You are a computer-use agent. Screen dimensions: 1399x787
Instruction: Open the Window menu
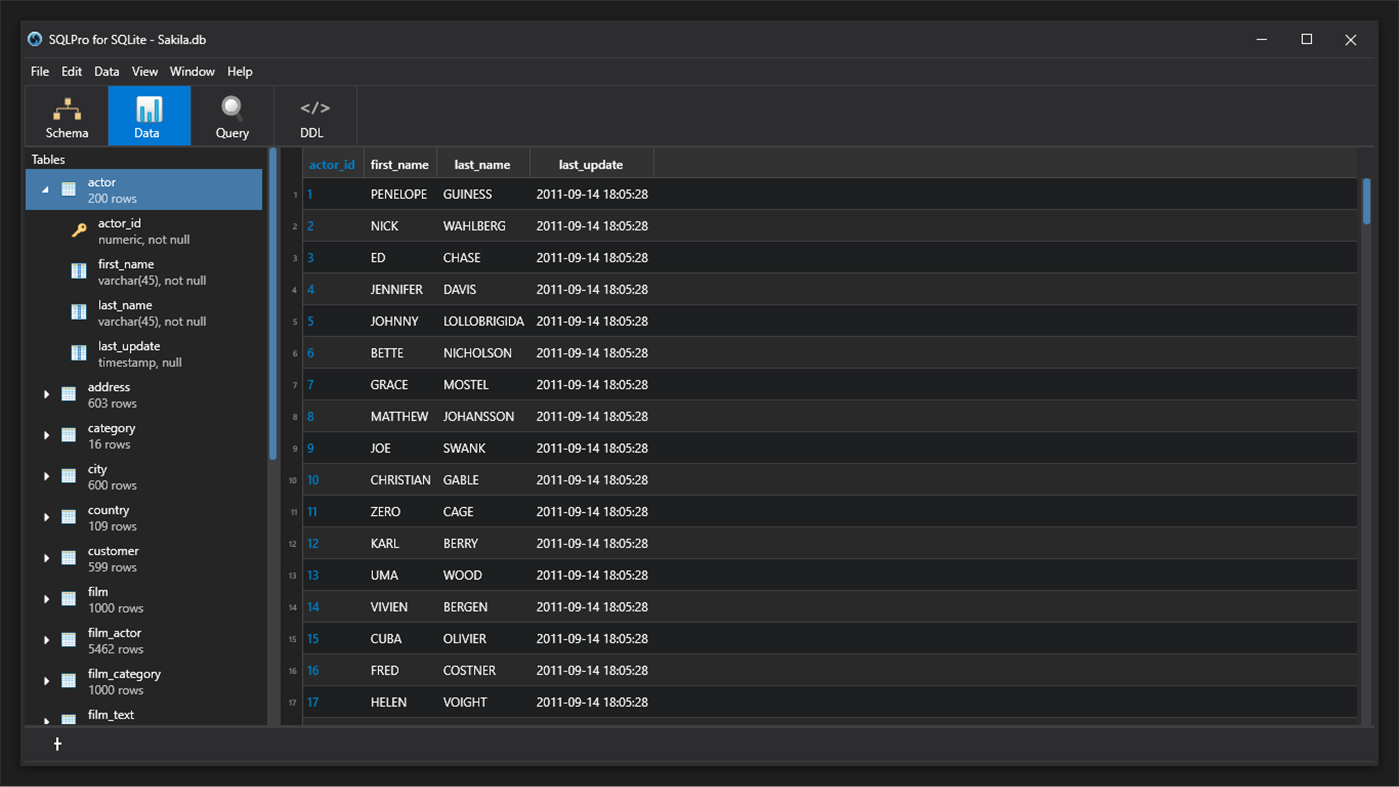(x=192, y=71)
